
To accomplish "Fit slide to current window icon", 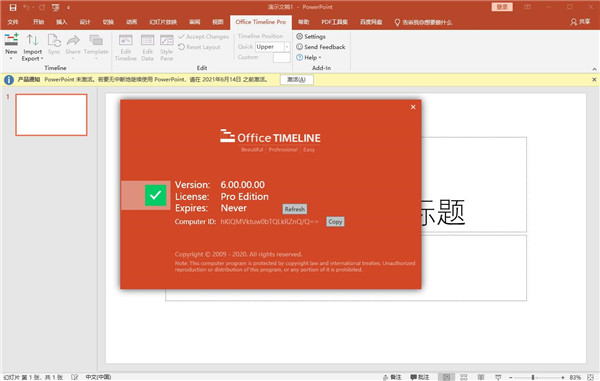I will [590, 377].
